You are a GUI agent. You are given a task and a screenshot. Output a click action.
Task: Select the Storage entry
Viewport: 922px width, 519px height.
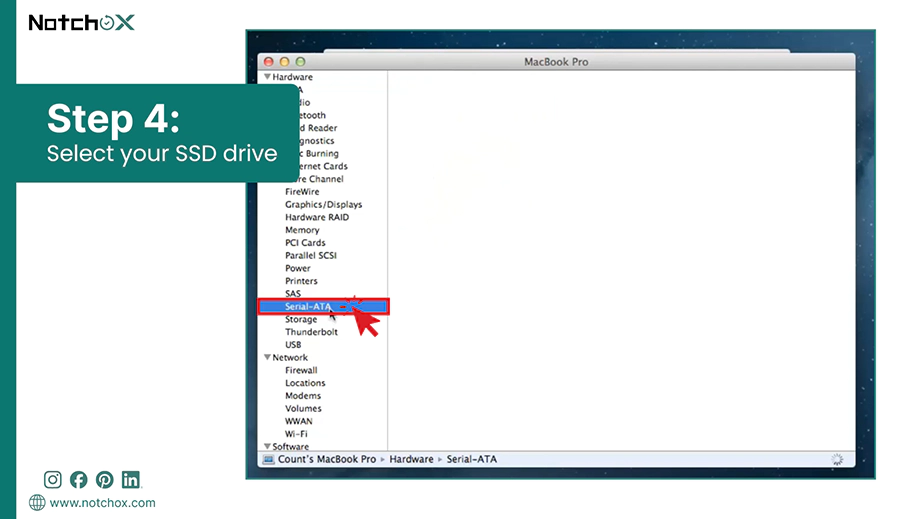pos(301,319)
